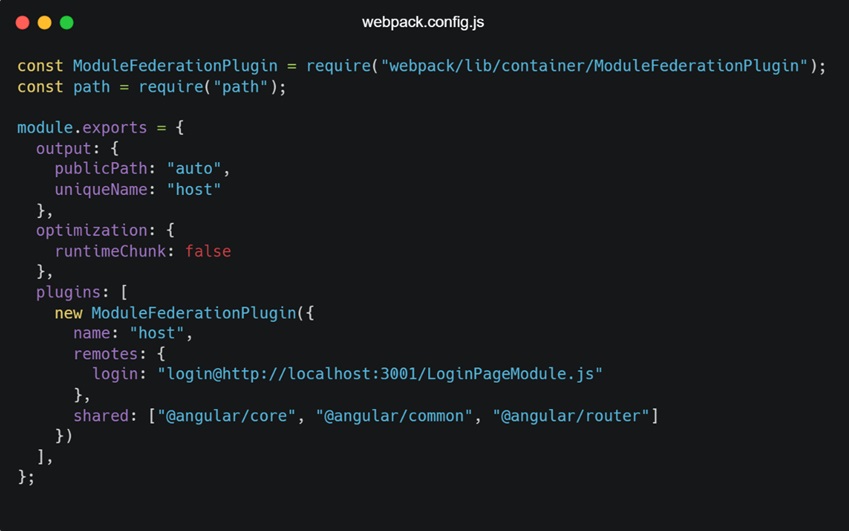This screenshot has height=531, width=849.
Task: Click the "@angular/router" shared entry
Action: 571,415
